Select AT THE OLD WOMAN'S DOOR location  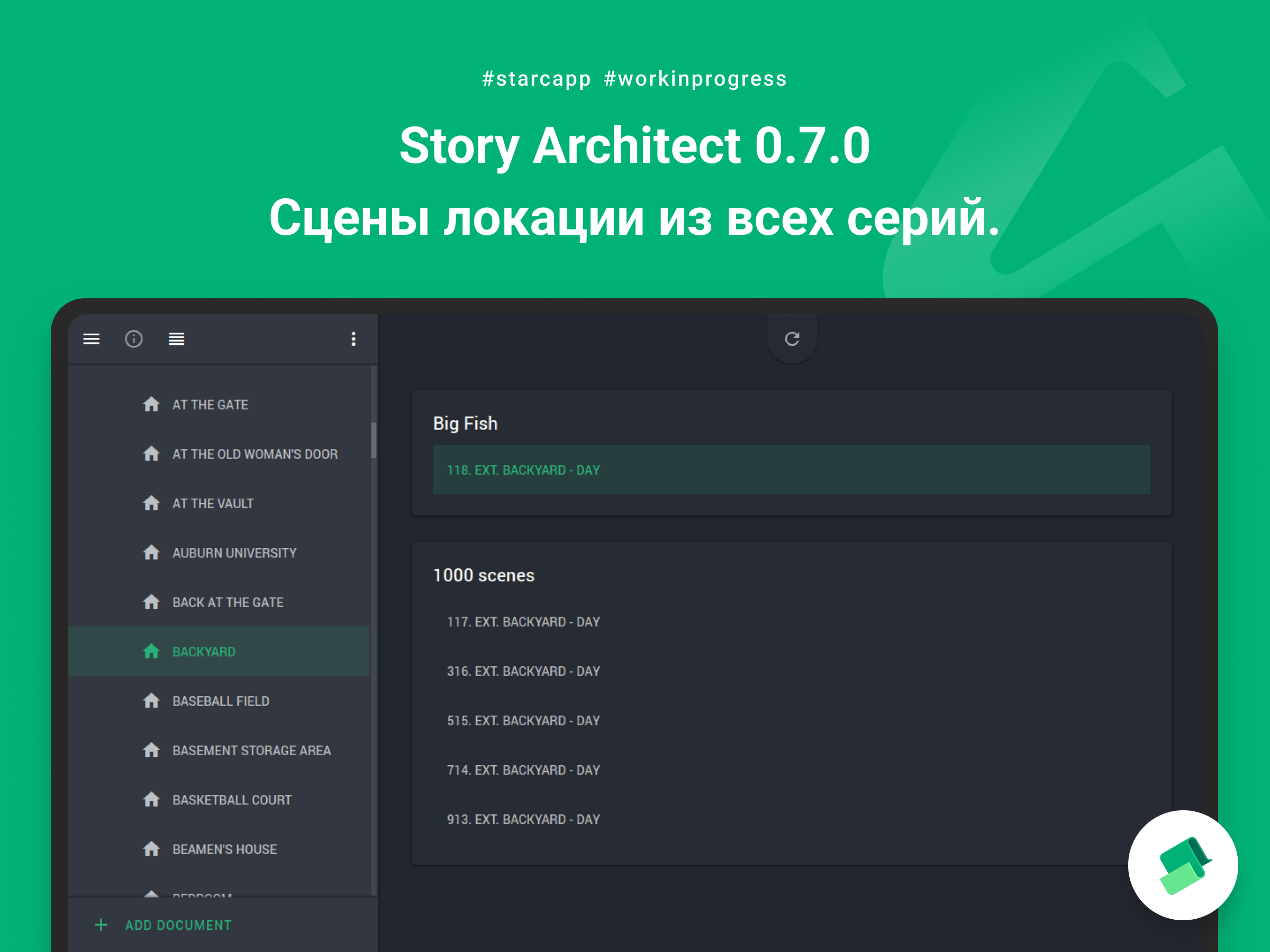point(219,454)
